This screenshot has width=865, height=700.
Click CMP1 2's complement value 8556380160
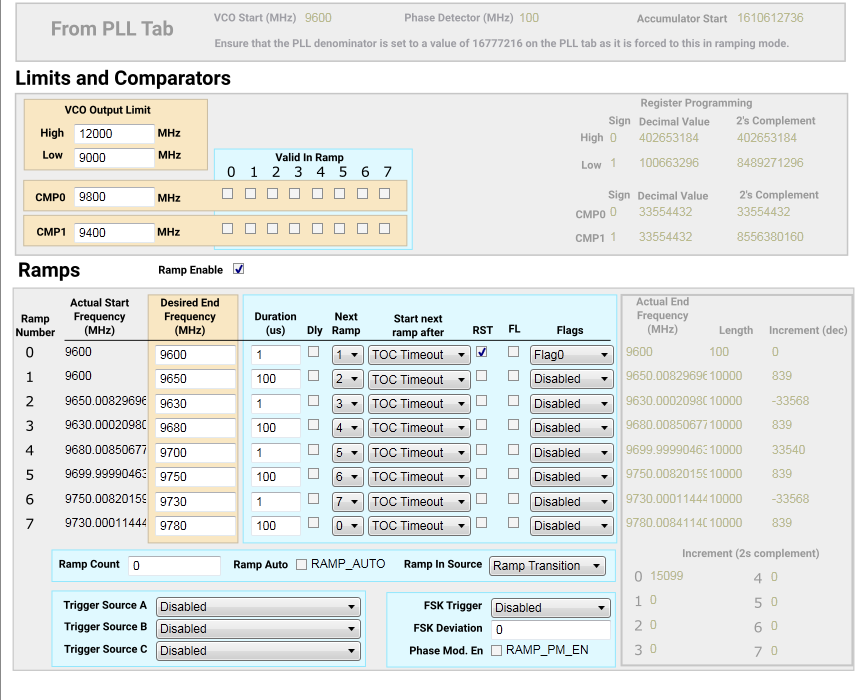click(770, 237)
